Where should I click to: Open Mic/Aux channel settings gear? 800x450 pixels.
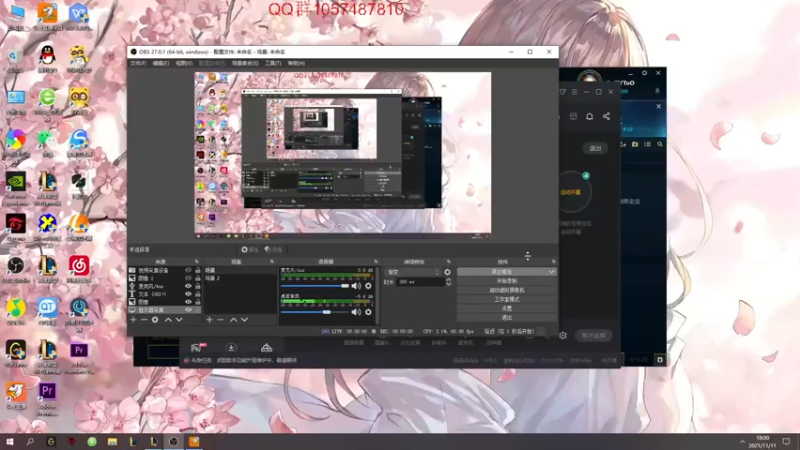pyautogui.click(x=368, y=286)
